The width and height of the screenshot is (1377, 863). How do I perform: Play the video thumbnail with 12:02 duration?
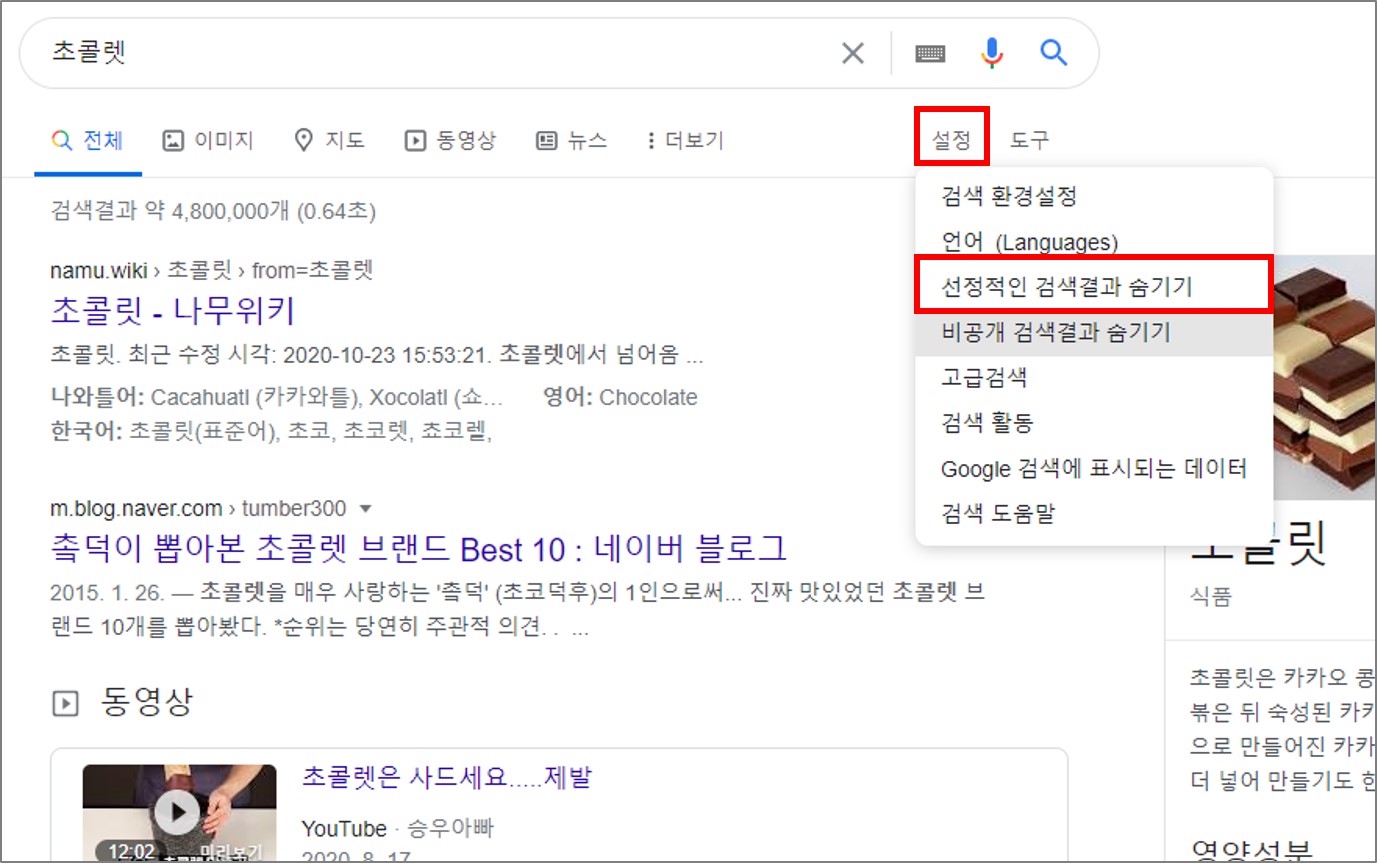[179, 814]
